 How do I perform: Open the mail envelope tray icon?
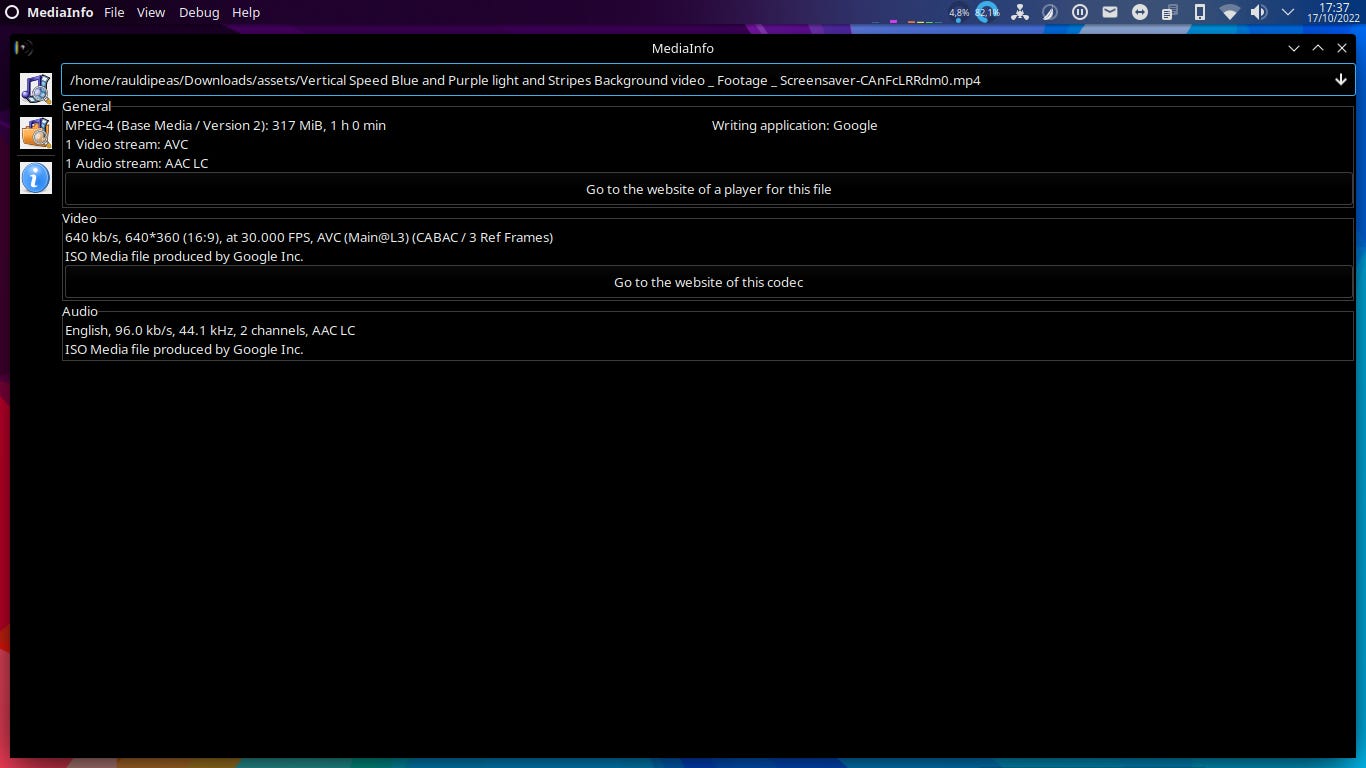[1110, 12]
